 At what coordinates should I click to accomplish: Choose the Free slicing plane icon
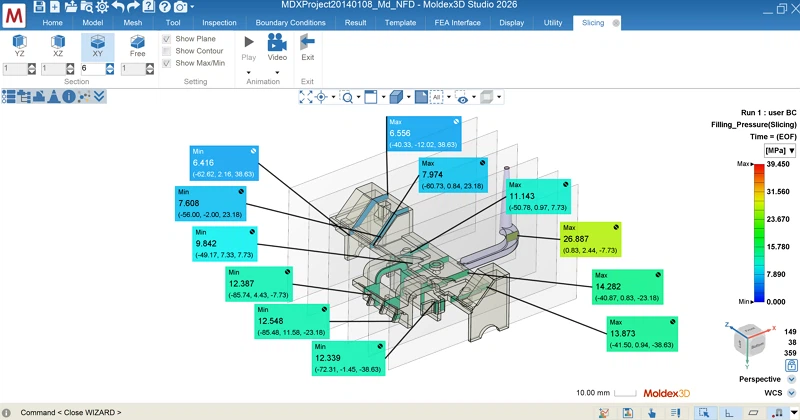click(x=137, y=44)
